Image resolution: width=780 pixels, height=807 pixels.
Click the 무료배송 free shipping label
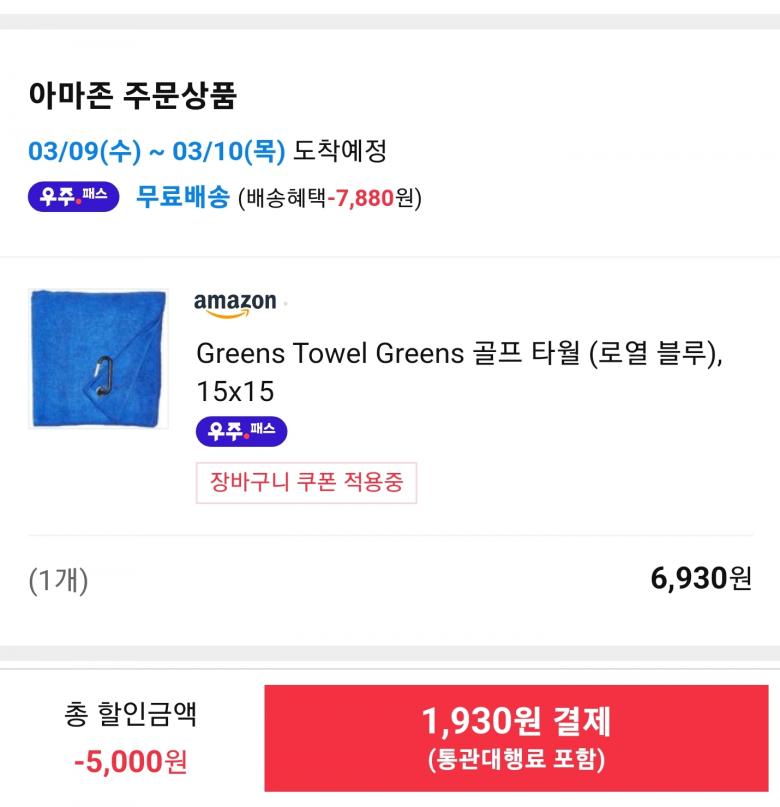pyautogui.click(x=182, y=197)
